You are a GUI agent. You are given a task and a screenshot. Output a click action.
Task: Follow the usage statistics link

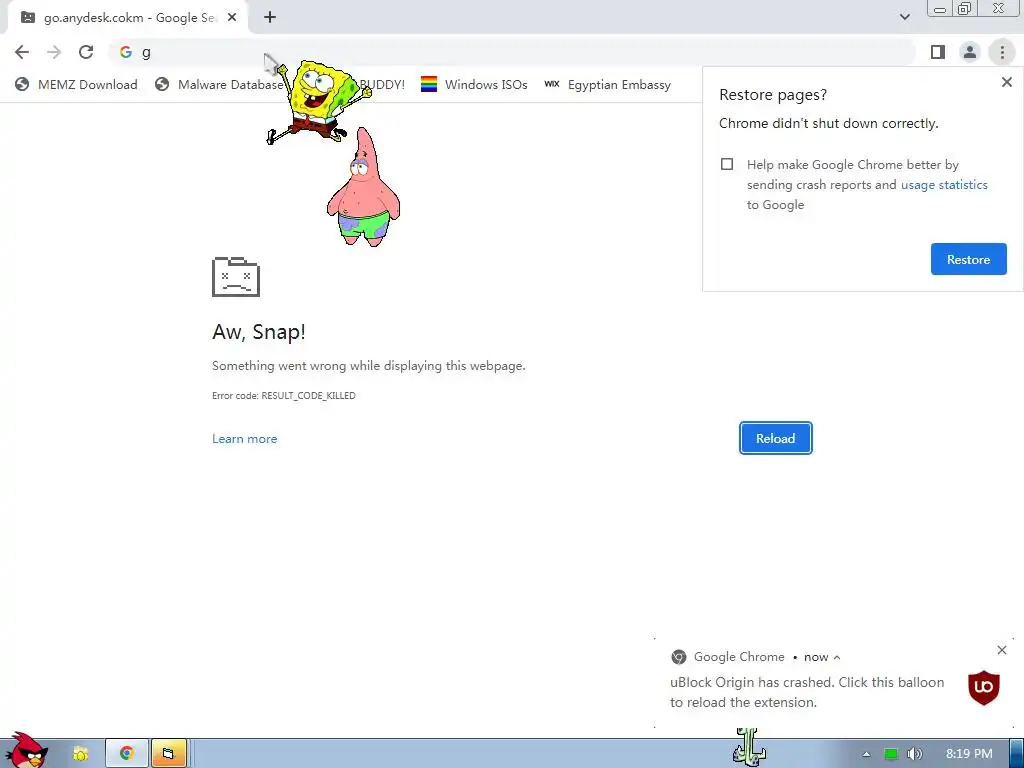[x=944, y=185]
